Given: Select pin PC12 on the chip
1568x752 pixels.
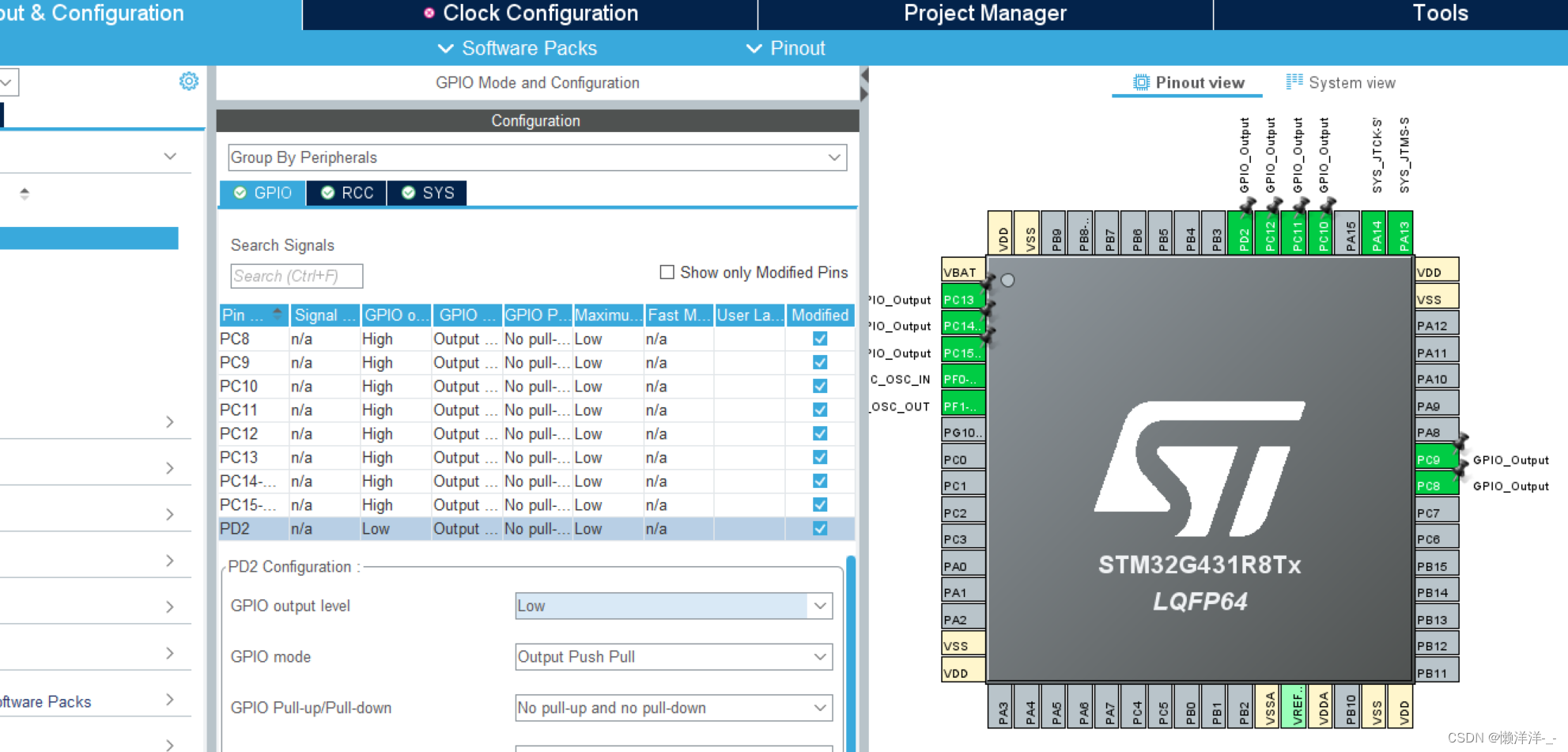Looking at the screenshot, I should click(1269, 232).
